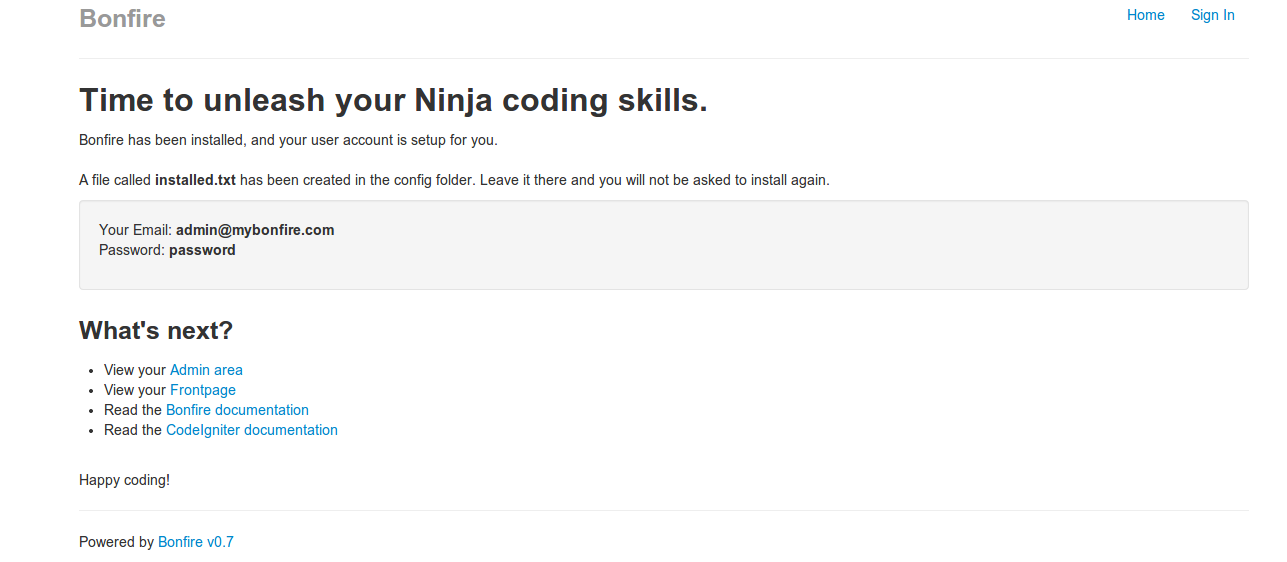Click the bold word 'password' value
The width and height of the screenshot is (1287, 562).
(202, 250)
